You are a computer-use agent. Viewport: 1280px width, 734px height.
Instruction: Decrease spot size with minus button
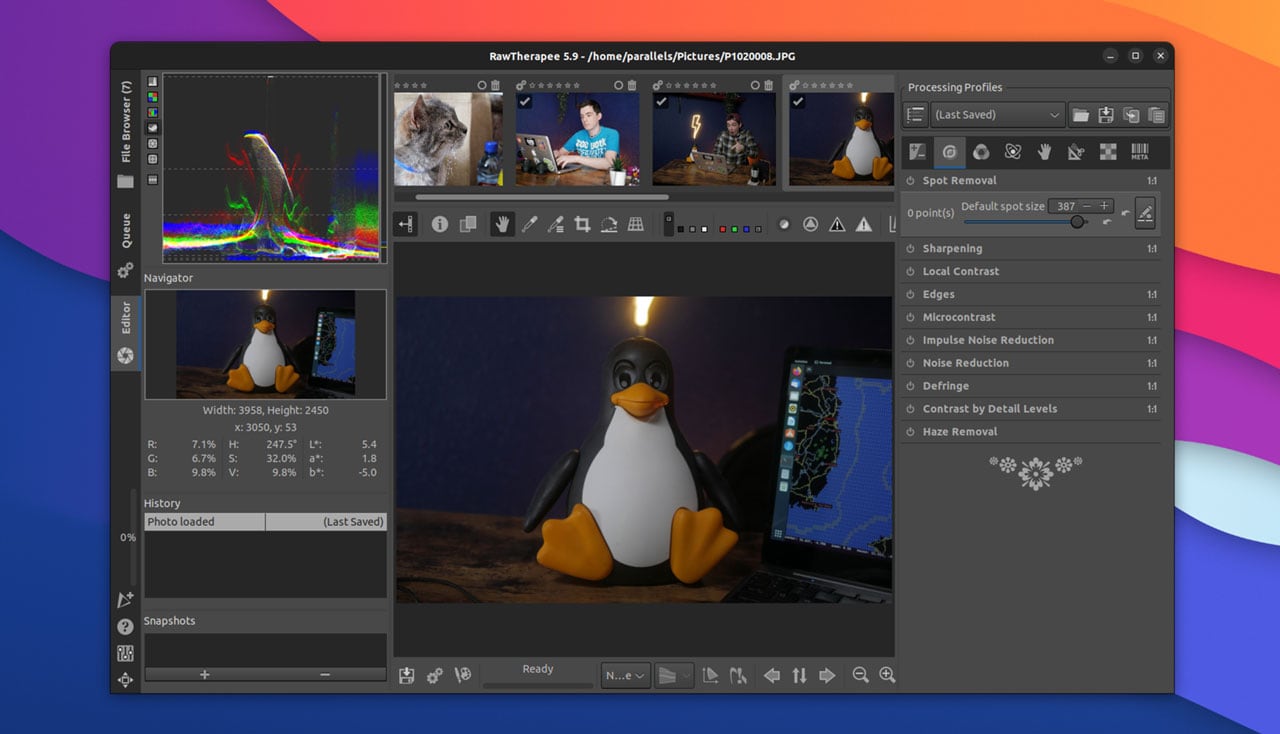[1087, 206]
